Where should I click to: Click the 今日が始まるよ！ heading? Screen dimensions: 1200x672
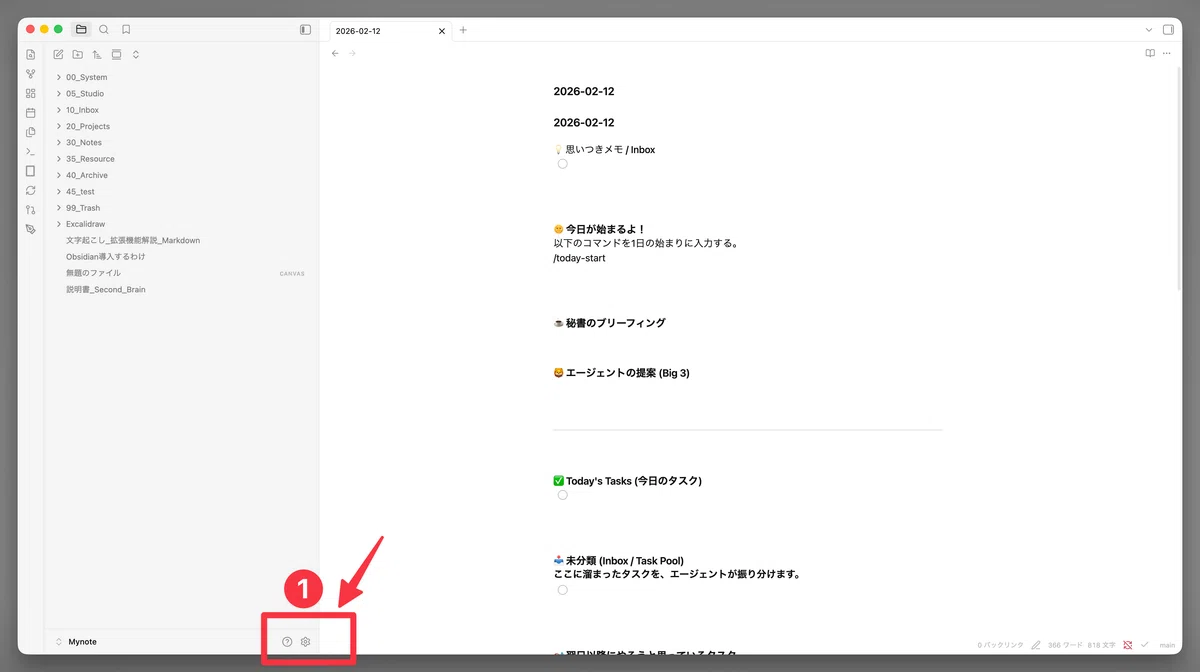pyautogui.click(x=599, y=229)
